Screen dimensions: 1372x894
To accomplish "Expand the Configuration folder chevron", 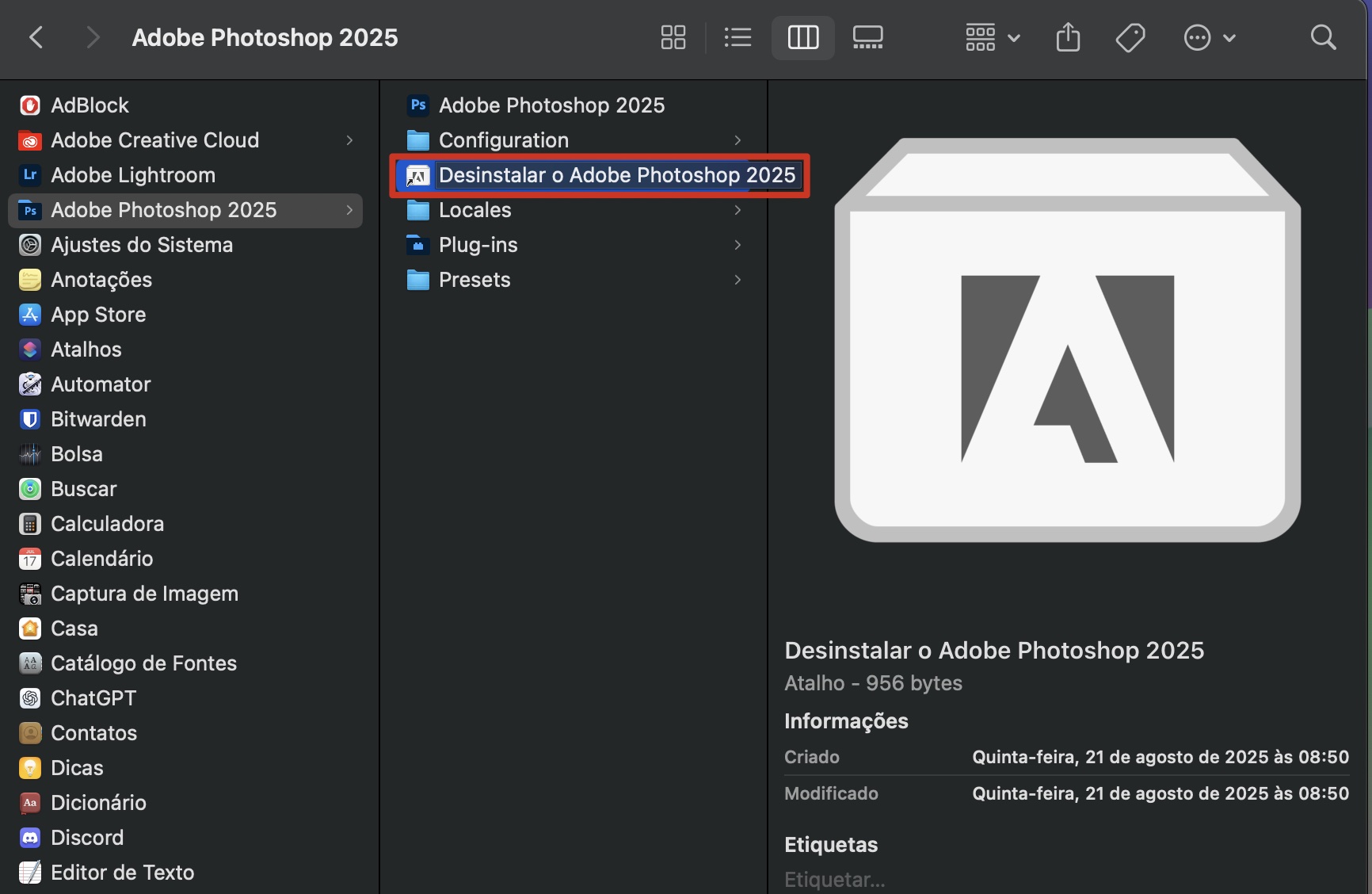I will coord(737,139).
